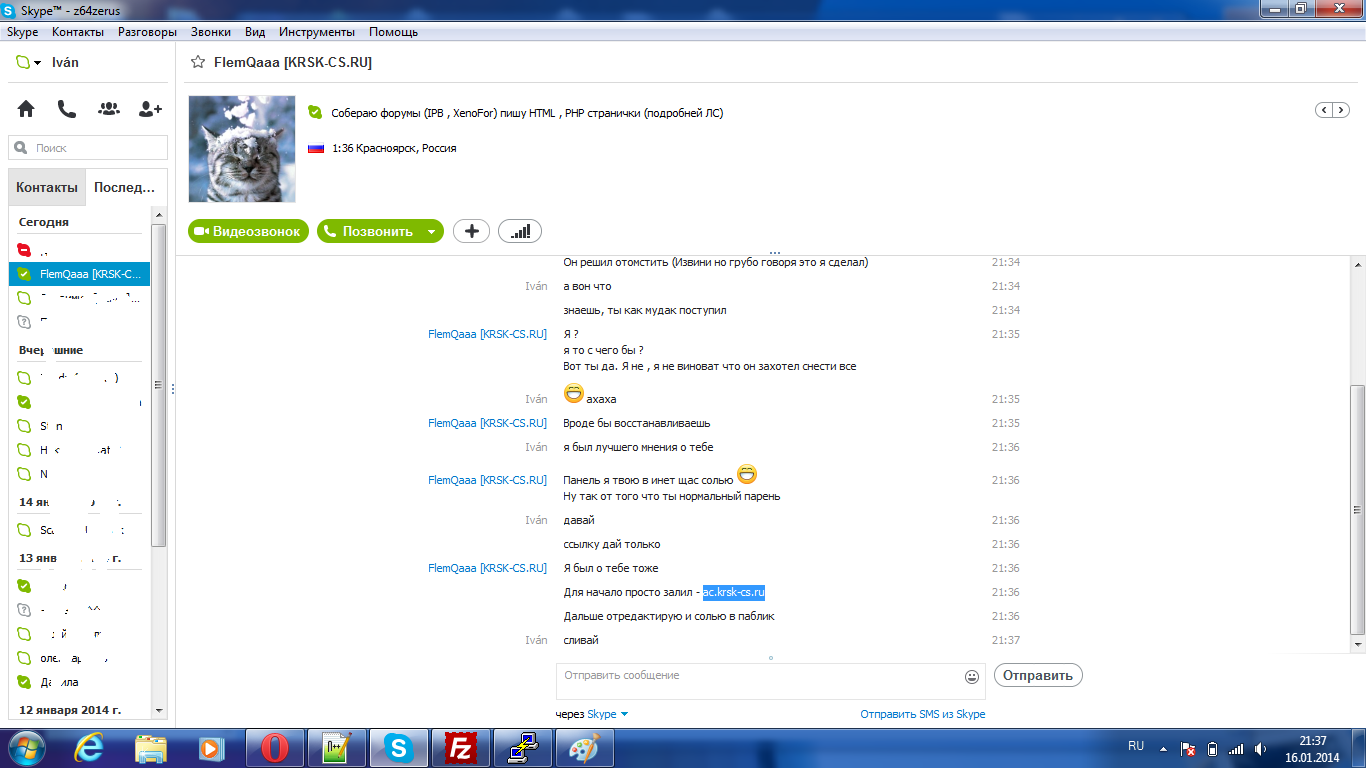Toggle favorite star for FlemQaaa
The height and width of the screenshot is (768, 1366).
pyautogui.click(x=198, y=62)
